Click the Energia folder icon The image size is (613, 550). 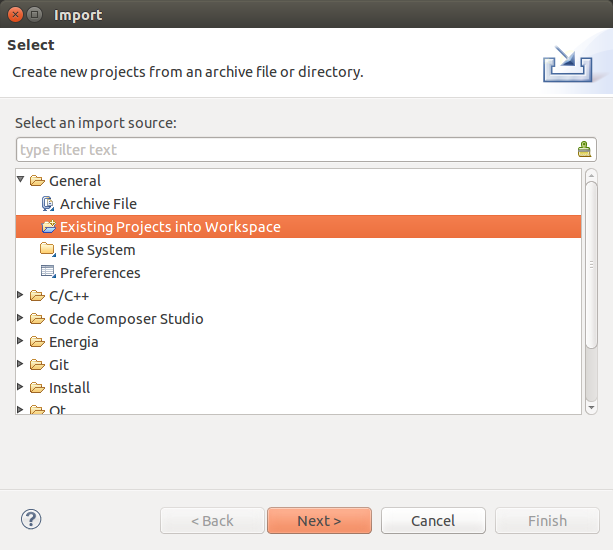(37, 342)
